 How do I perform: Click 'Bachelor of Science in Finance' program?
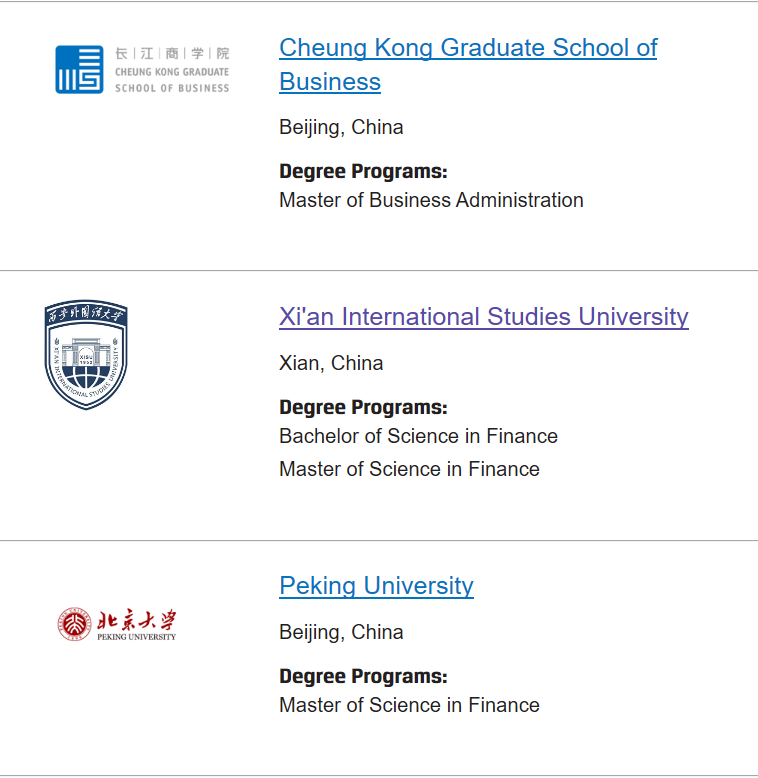point(418,436)
